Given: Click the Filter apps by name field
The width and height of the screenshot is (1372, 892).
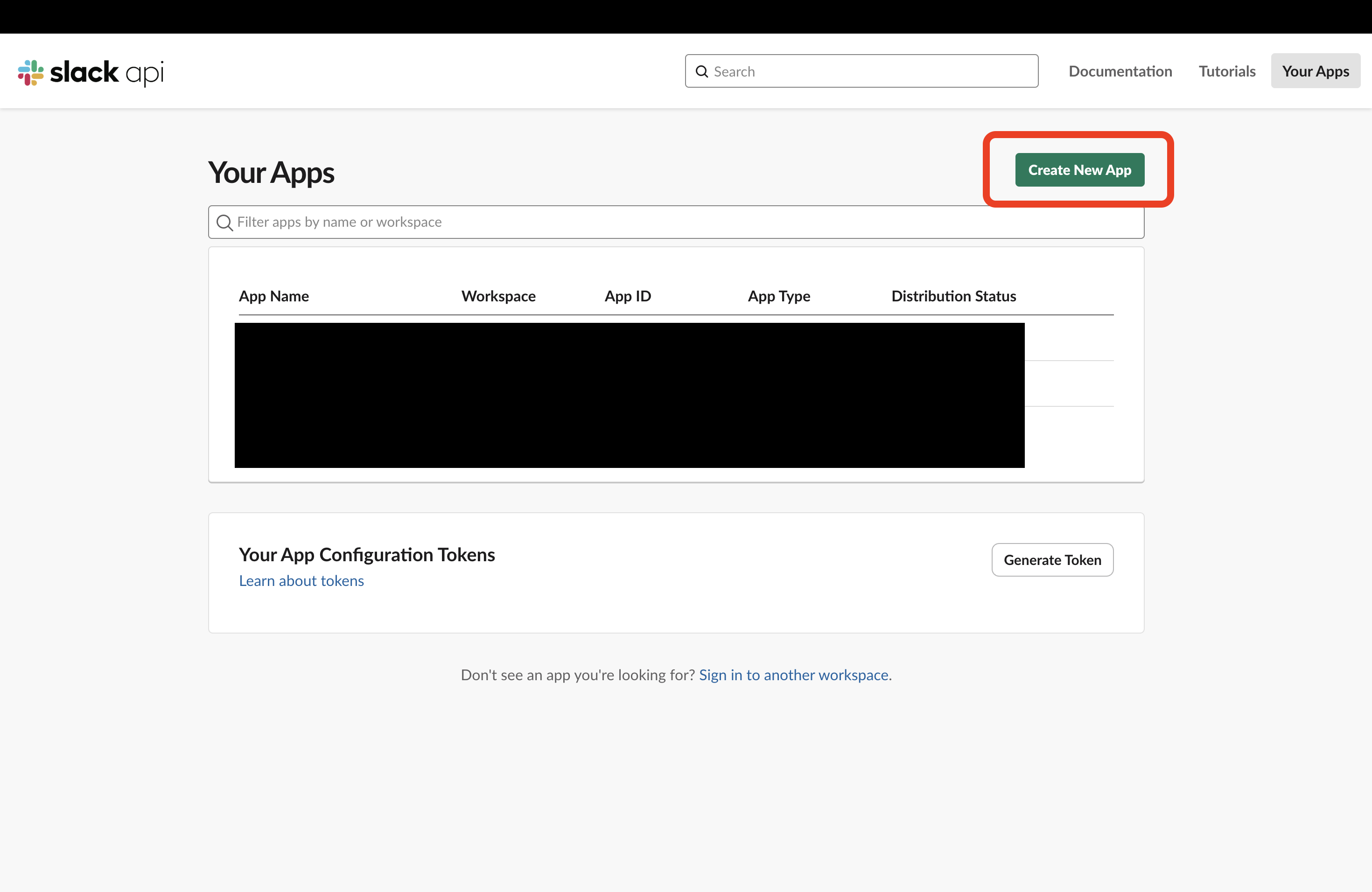Looking at the screenshot, I should point(461,222).
